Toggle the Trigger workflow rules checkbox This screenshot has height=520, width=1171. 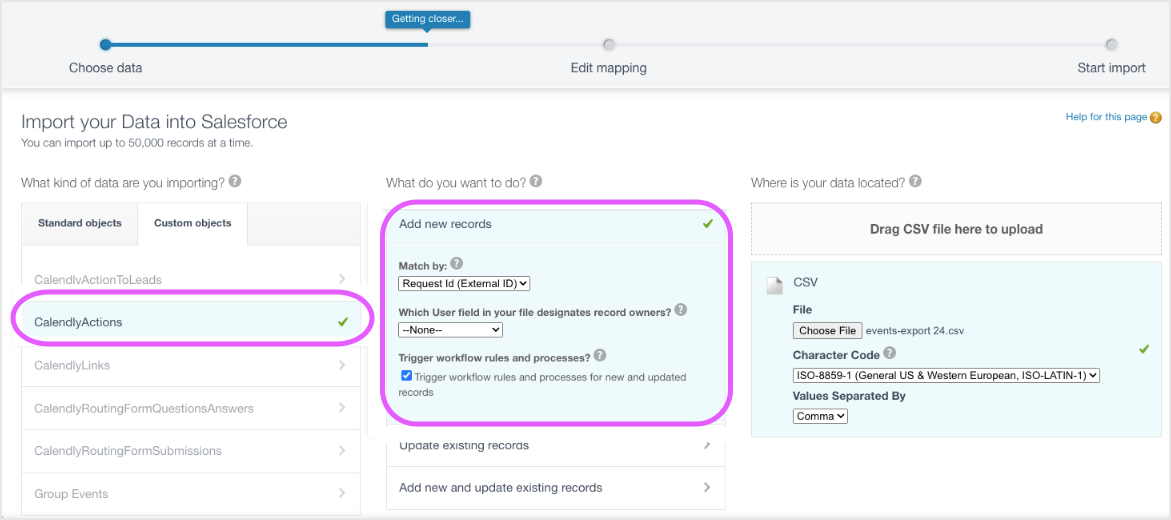(x=406, y=377)
